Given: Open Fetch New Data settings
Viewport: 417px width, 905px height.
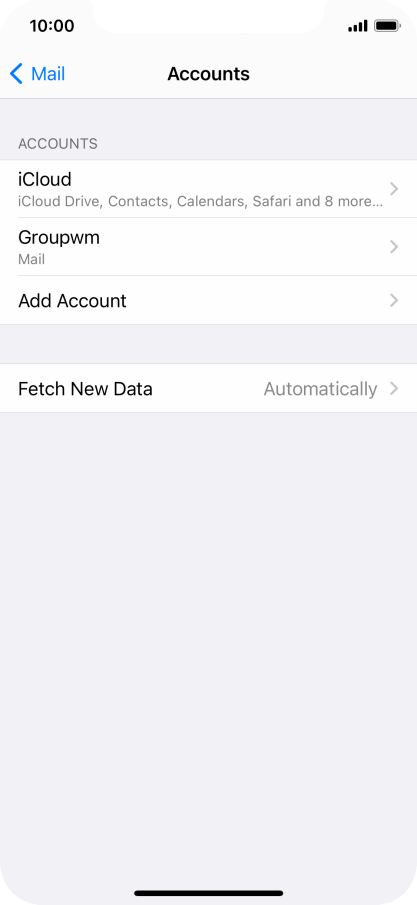Looking at the screenshot, I should click(x=208, y=388).
